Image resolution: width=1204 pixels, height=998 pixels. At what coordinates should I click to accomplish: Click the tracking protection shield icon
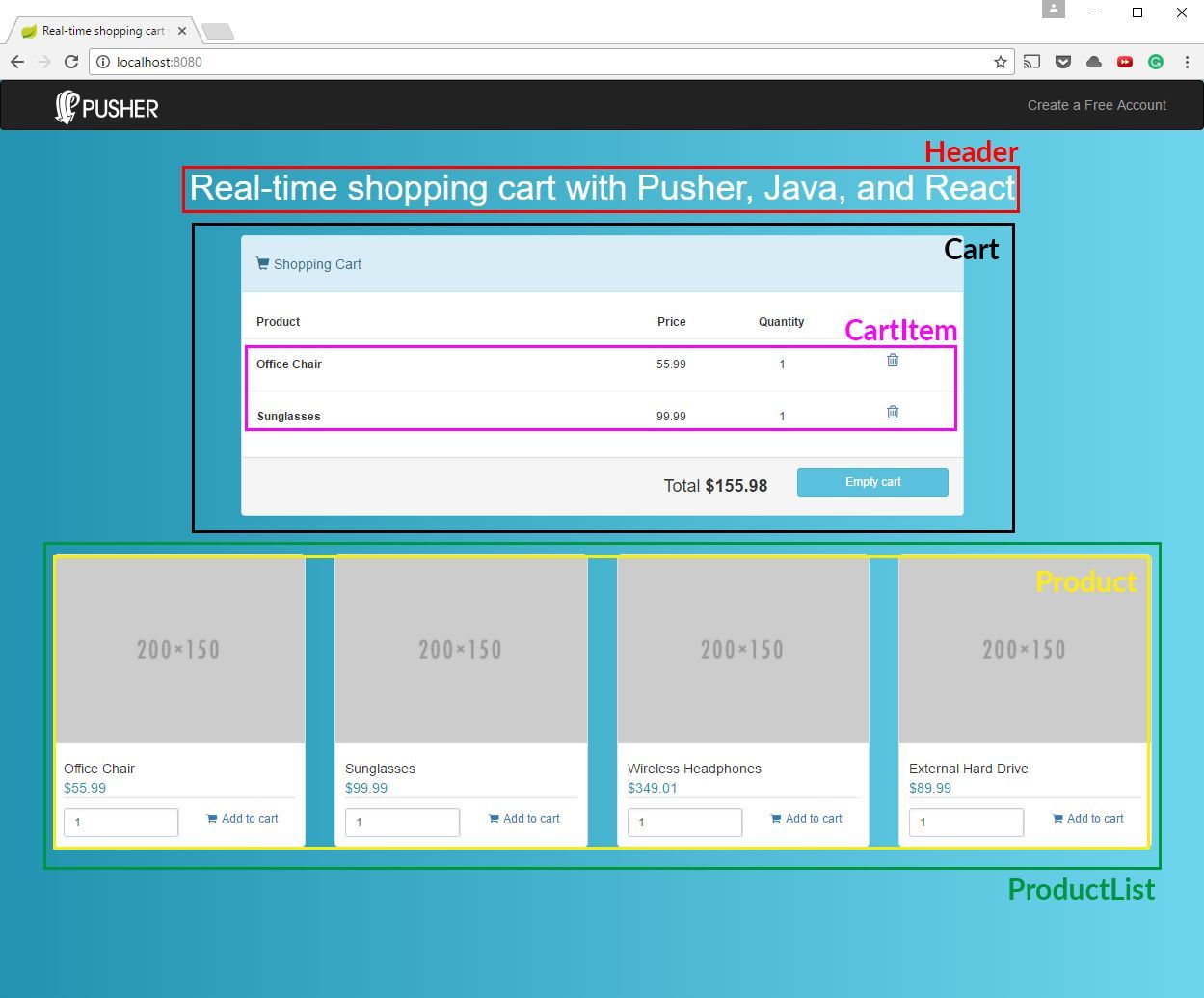[1062, 61]
